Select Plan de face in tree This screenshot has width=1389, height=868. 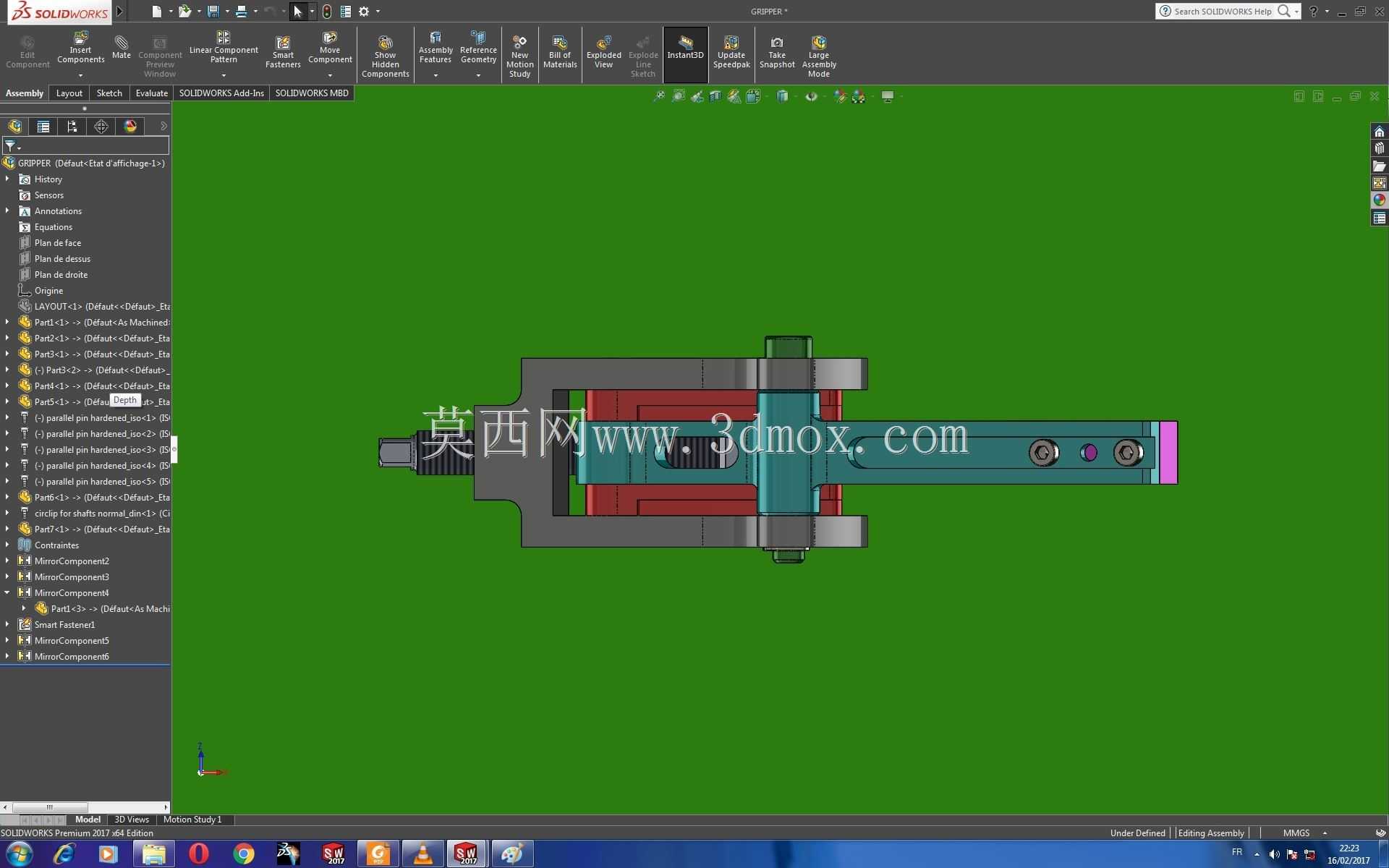[58, 243]
